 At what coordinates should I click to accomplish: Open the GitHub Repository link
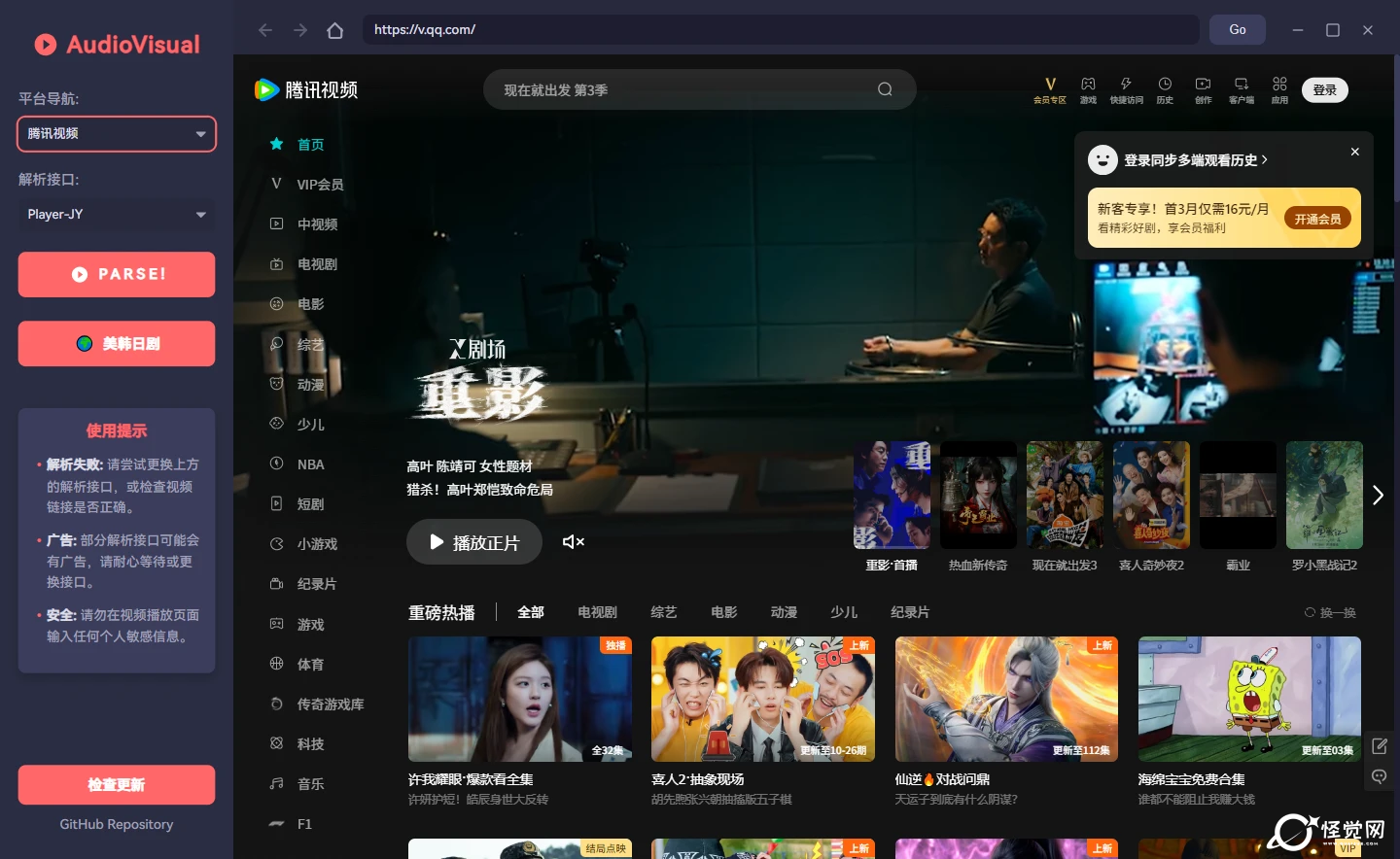(117, 824)
